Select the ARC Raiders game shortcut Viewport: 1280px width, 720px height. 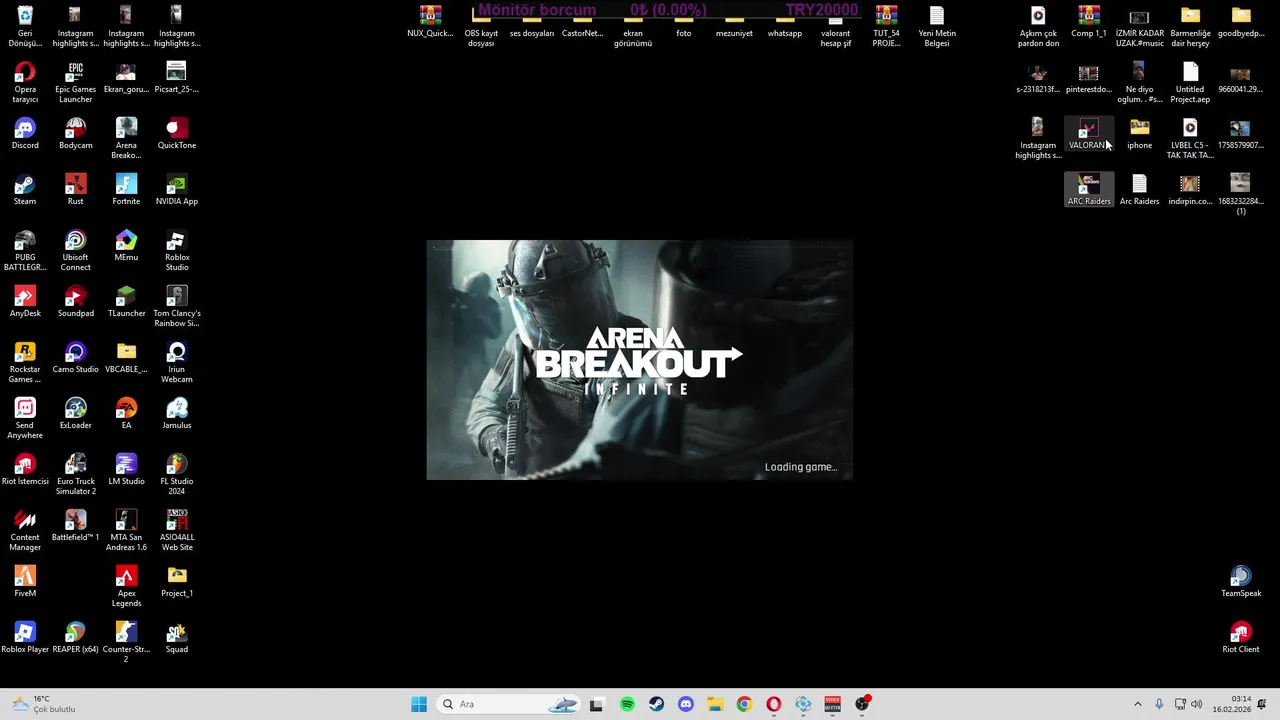(x=1089, y=189)
